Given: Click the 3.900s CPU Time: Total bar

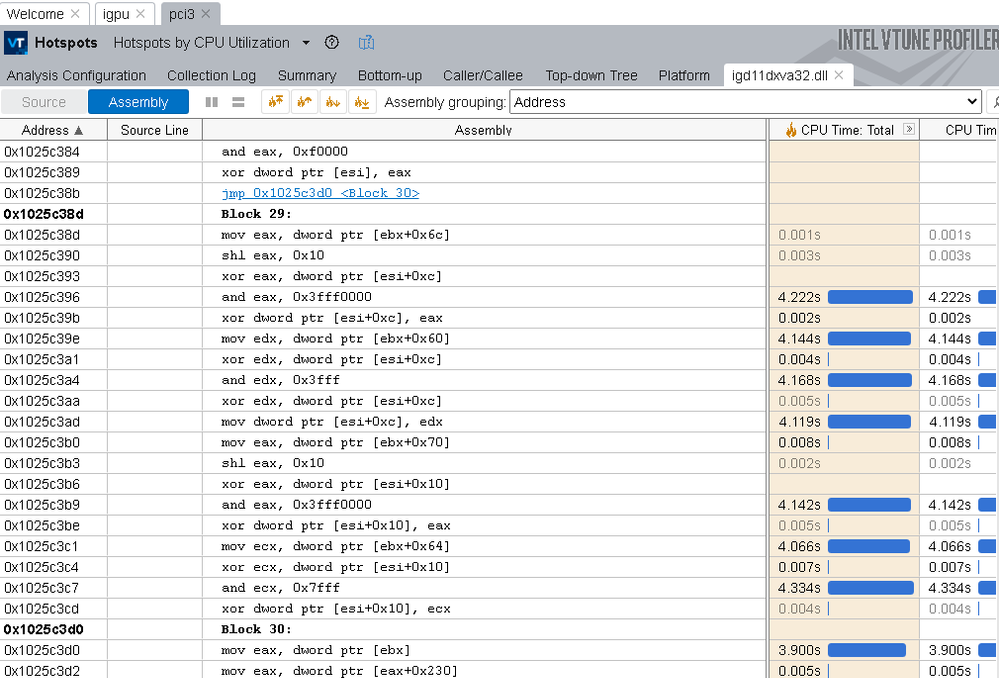Looking at the screenshot, I should click(866, 650).
